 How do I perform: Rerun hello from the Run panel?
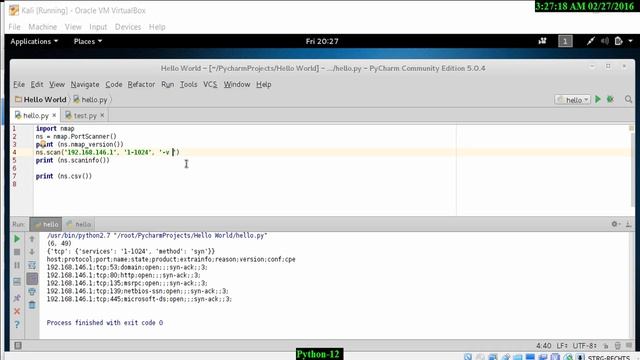click(17, 239)
